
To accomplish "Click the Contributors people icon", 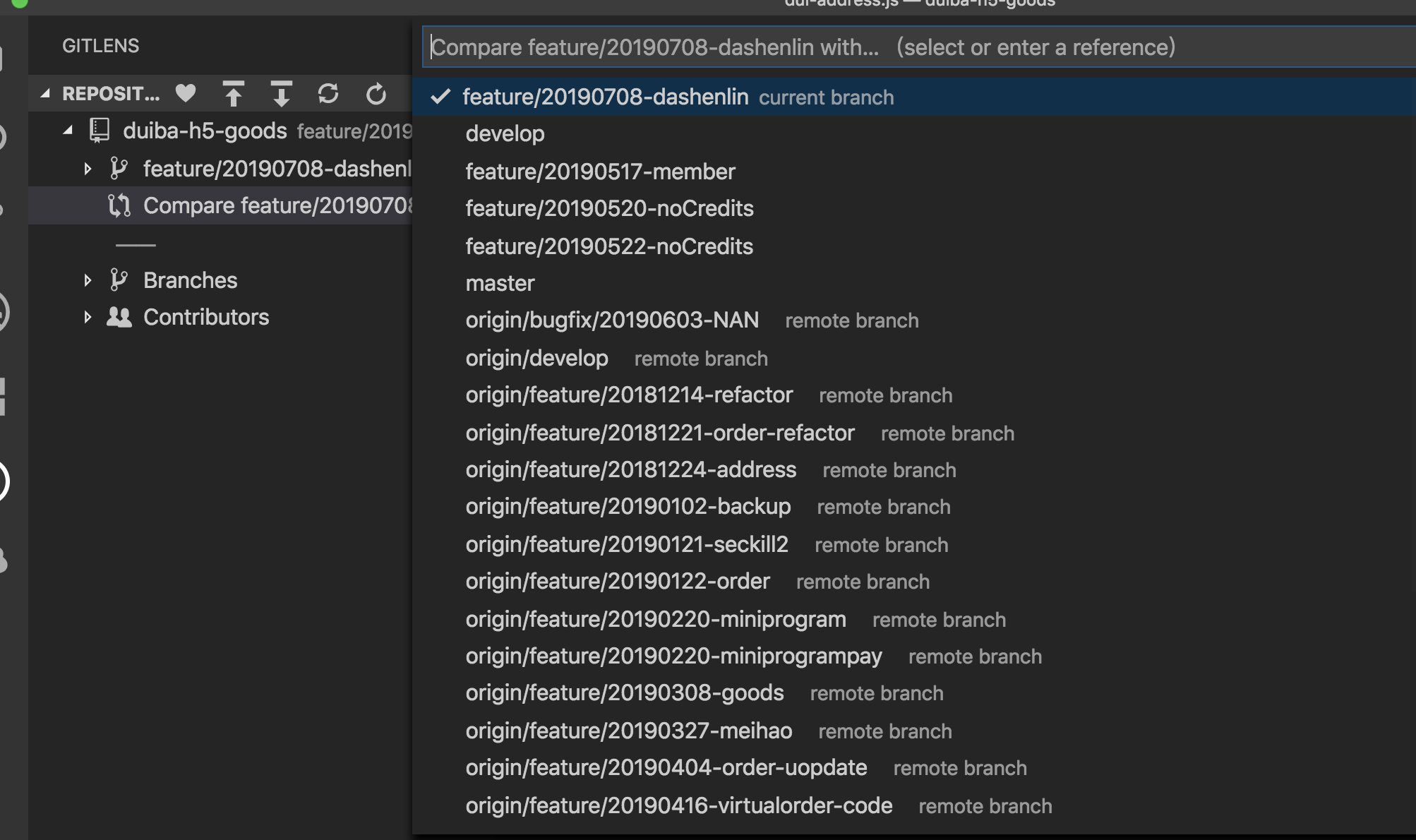I will pos(119,317).
